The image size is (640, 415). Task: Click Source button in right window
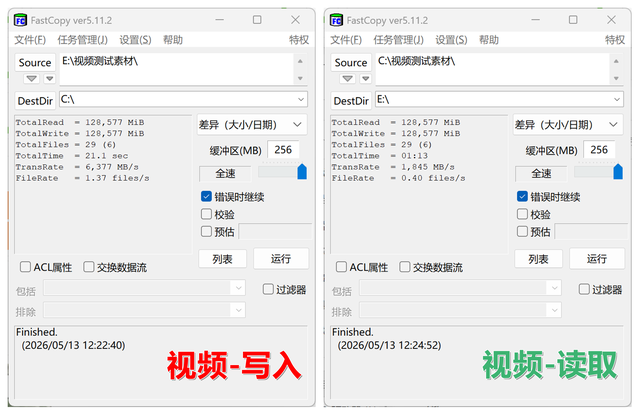(x=351, y=62)
